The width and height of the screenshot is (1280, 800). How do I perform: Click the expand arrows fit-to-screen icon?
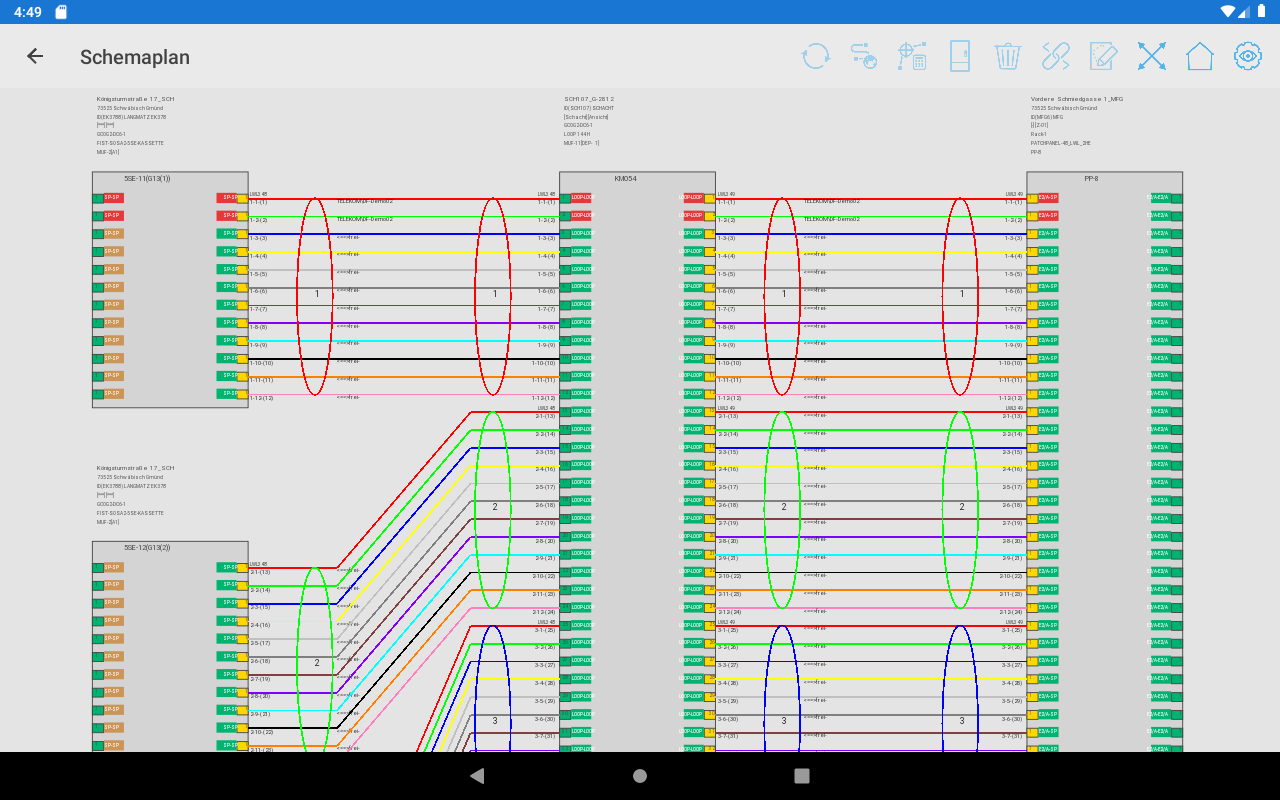pos(1151,56)
